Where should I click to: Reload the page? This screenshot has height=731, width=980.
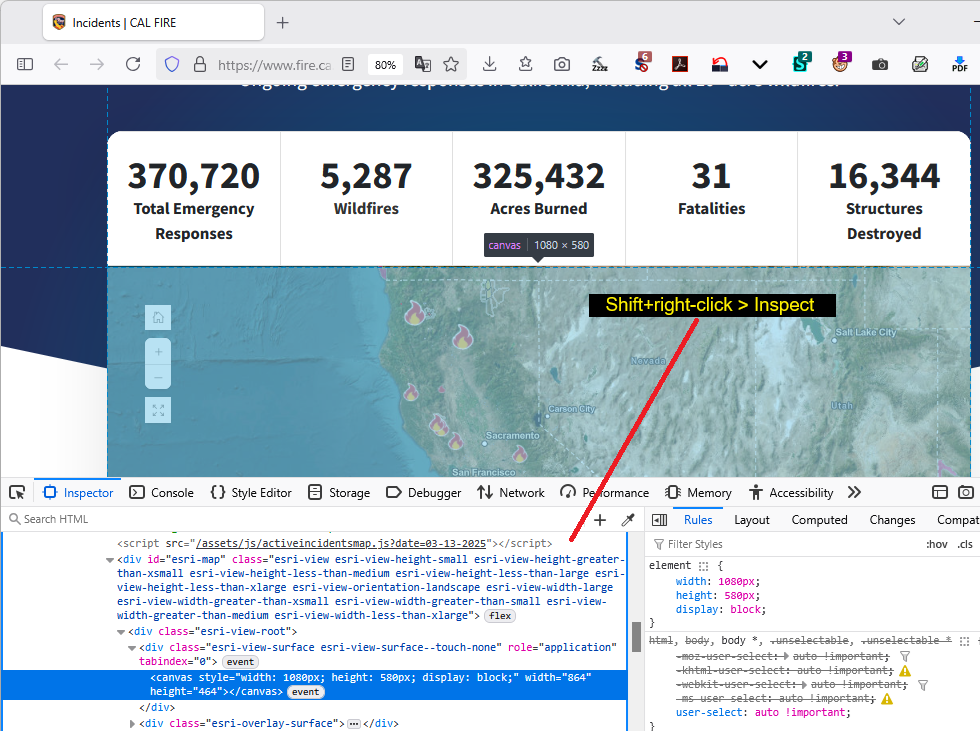133,64
